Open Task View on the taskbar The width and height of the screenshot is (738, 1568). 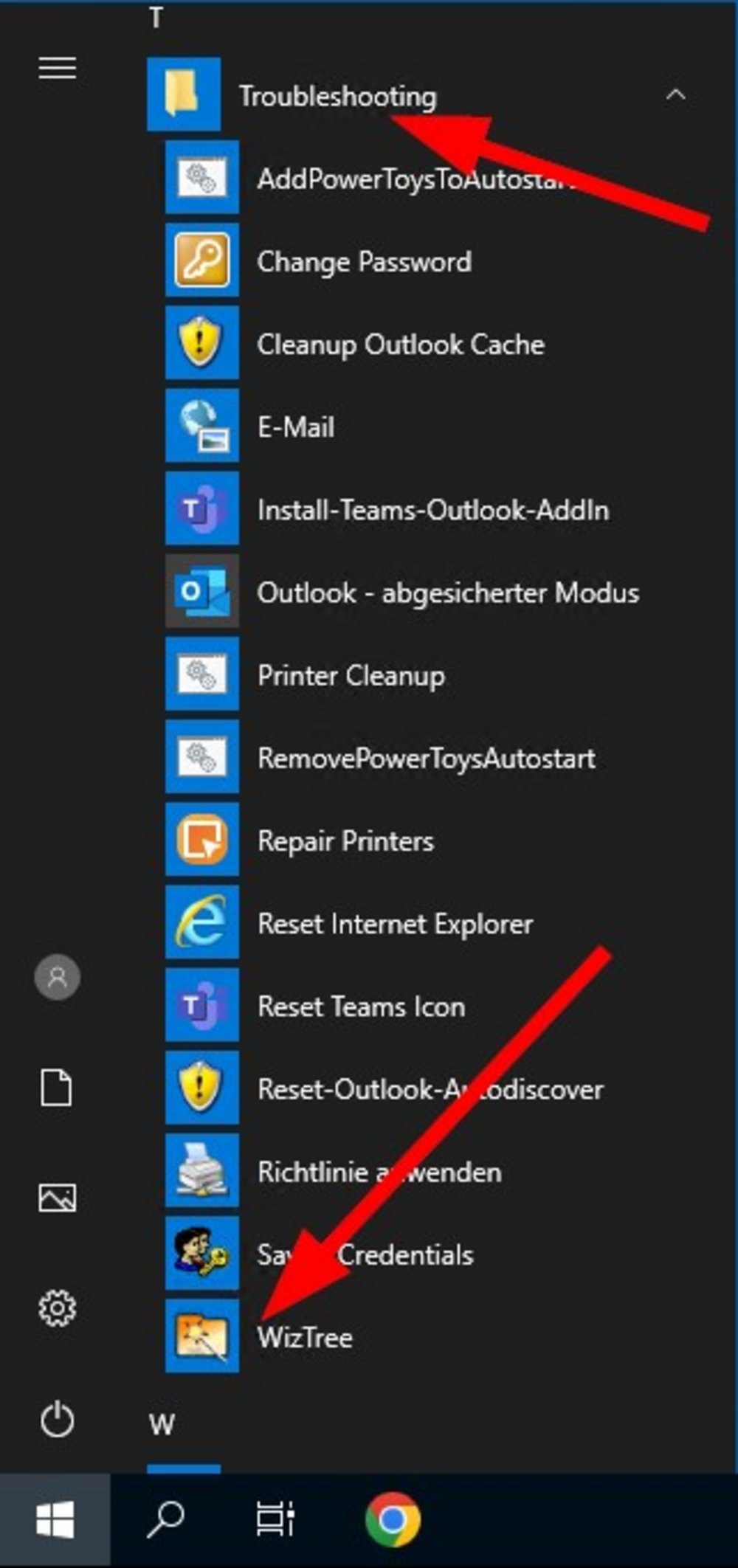tap(275, 1520)
